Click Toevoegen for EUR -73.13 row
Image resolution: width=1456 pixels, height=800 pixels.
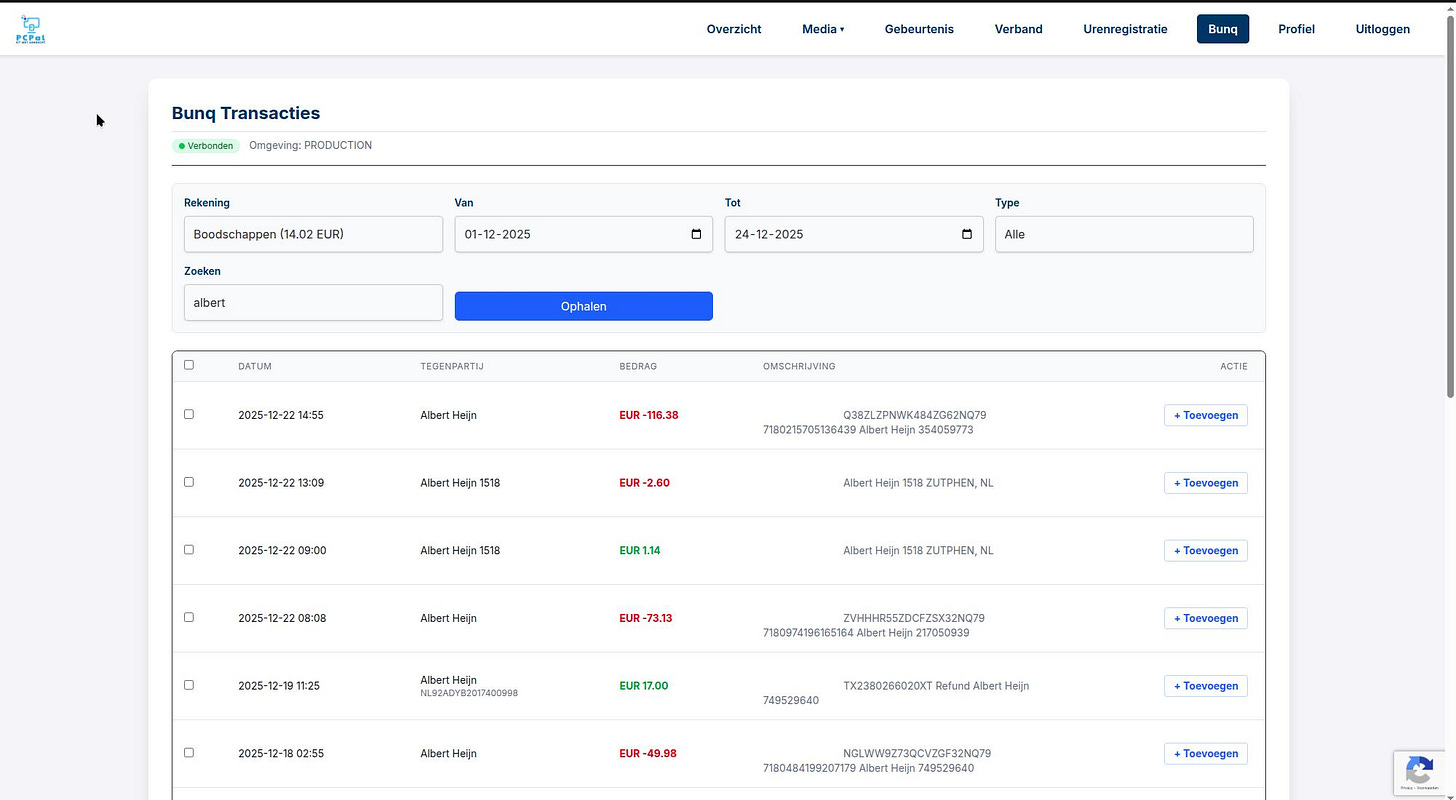(x=1206, y=618)
